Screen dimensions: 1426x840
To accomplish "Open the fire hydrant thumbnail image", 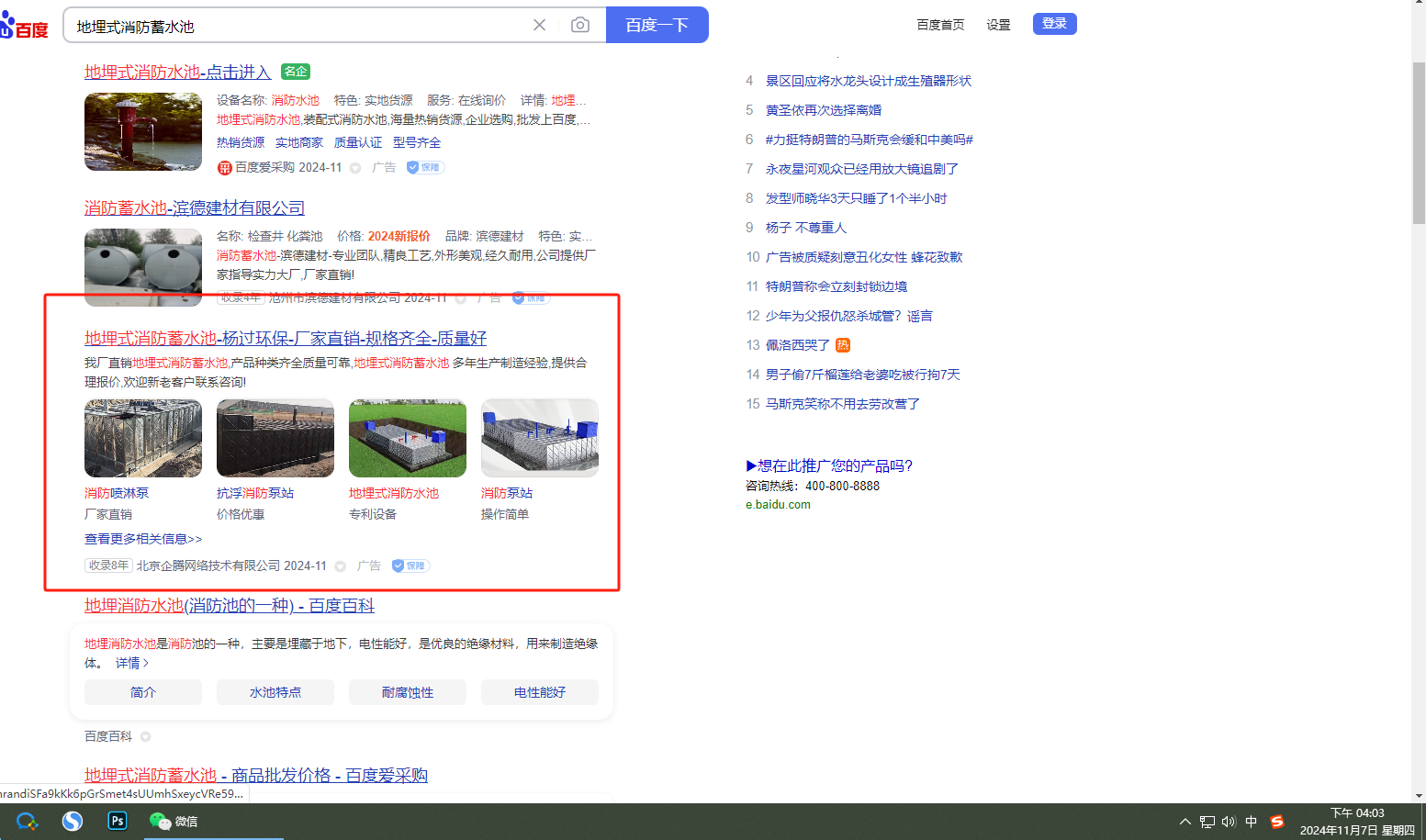I will click(143, 131).
